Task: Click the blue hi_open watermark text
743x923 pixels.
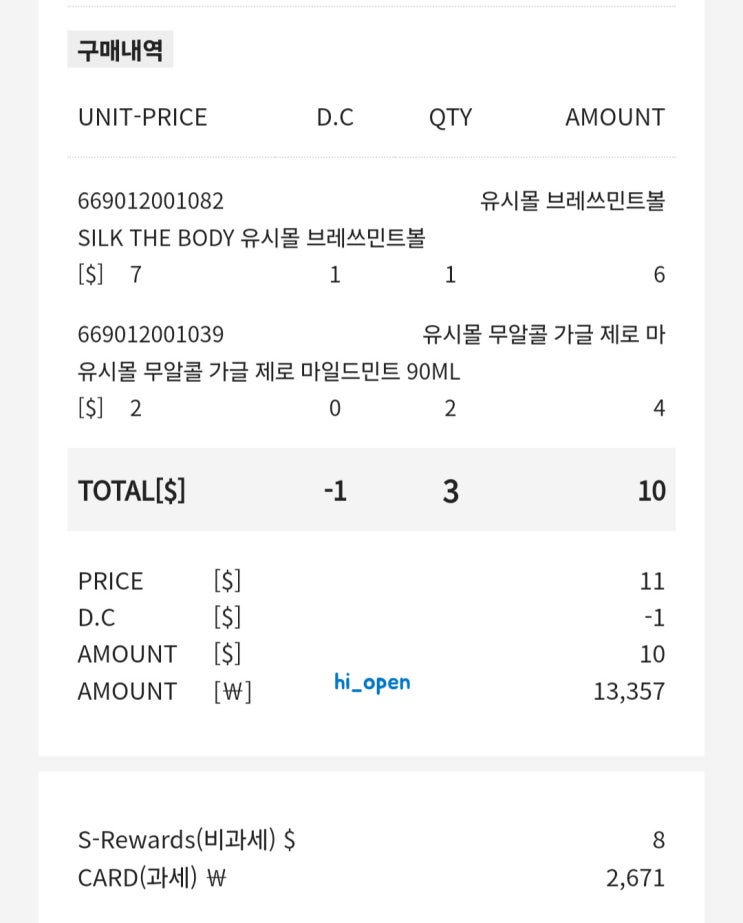Action: point(372,683)
